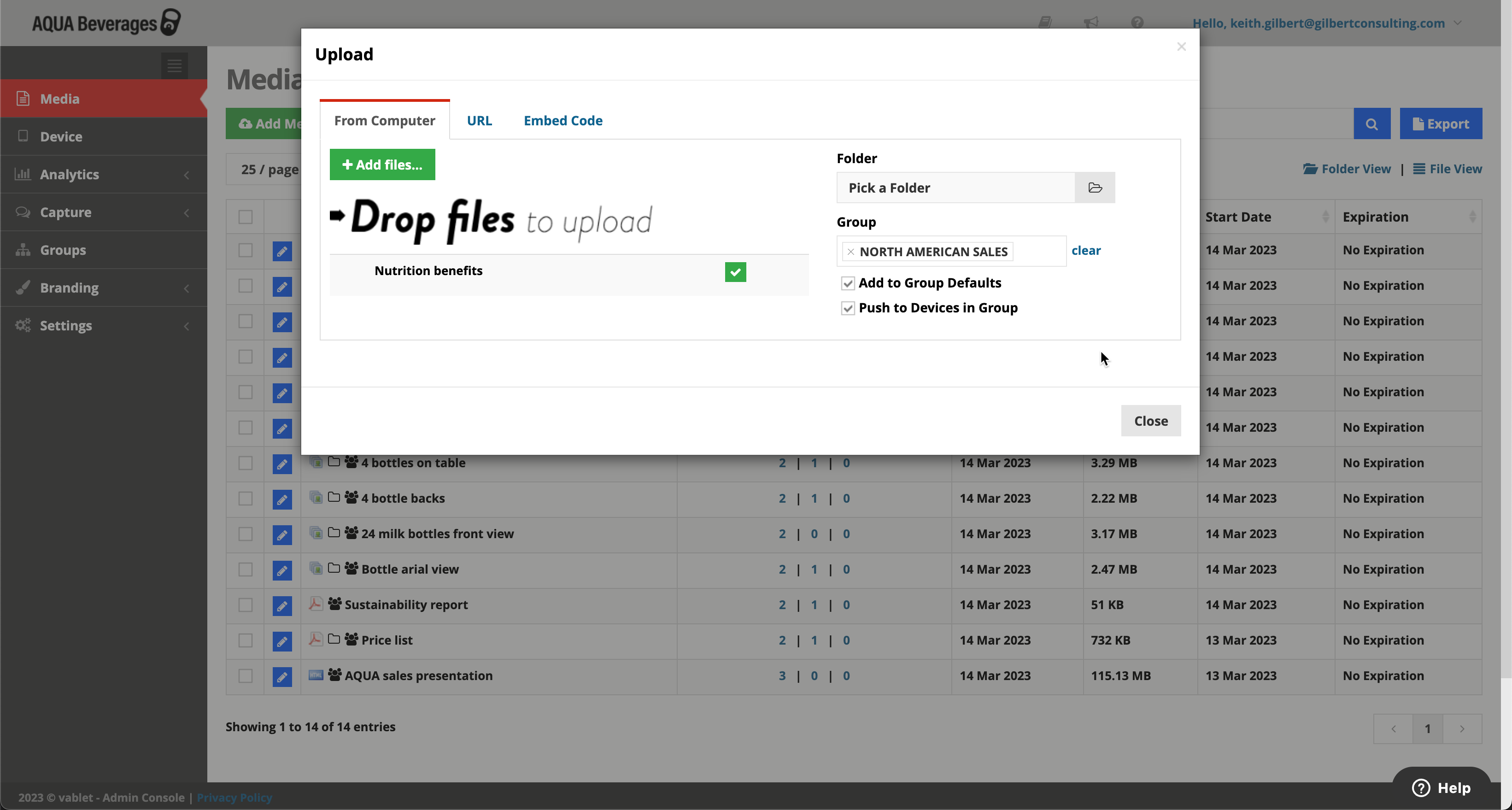Open the user account dropdown arrow
The height and width of the screenshot is (810, 1512).
click(1458, 23)
